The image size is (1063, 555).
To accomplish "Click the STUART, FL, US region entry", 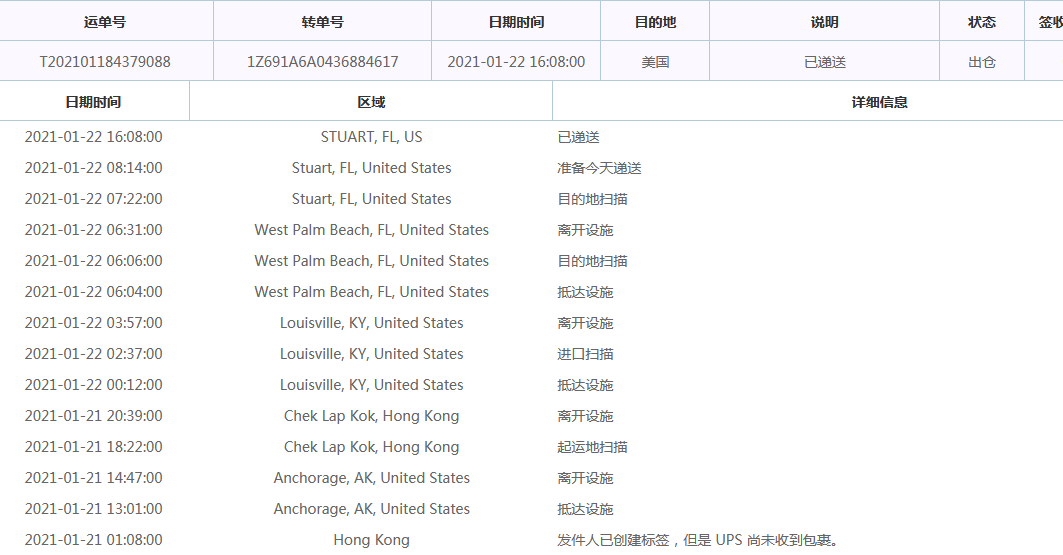I will click(x=371, y=137).
